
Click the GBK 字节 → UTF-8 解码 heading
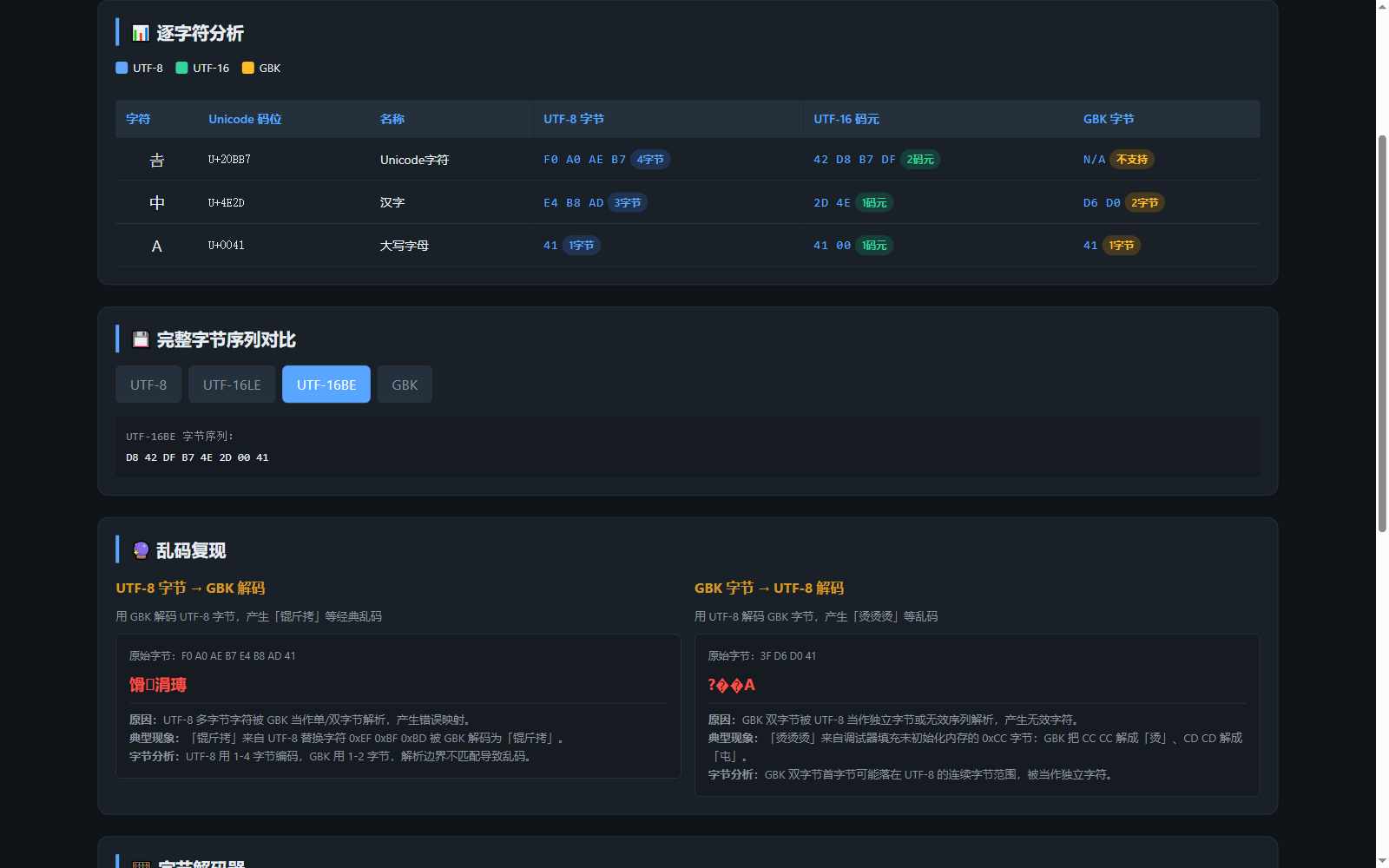pos(769,588)
